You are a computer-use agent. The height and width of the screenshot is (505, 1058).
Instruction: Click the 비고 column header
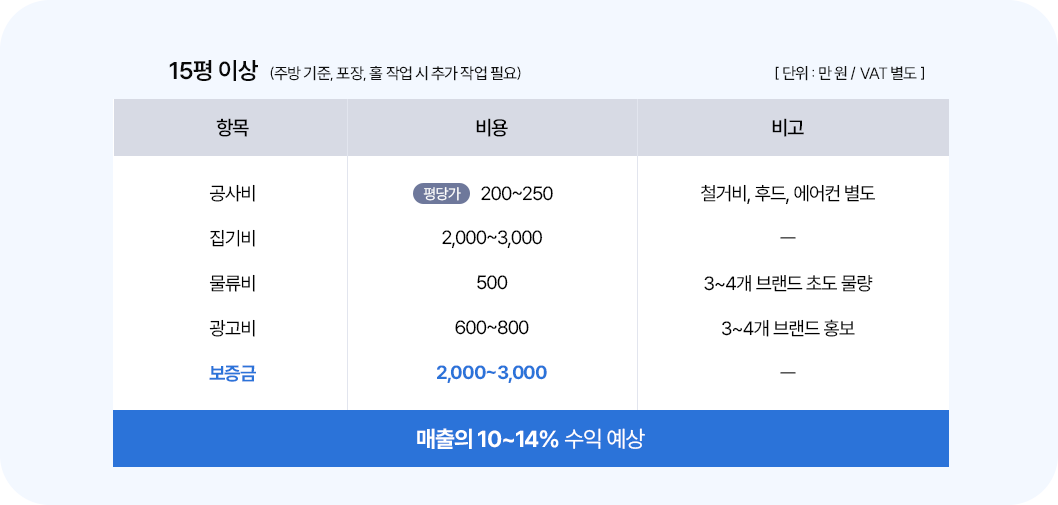pos(788,128)
